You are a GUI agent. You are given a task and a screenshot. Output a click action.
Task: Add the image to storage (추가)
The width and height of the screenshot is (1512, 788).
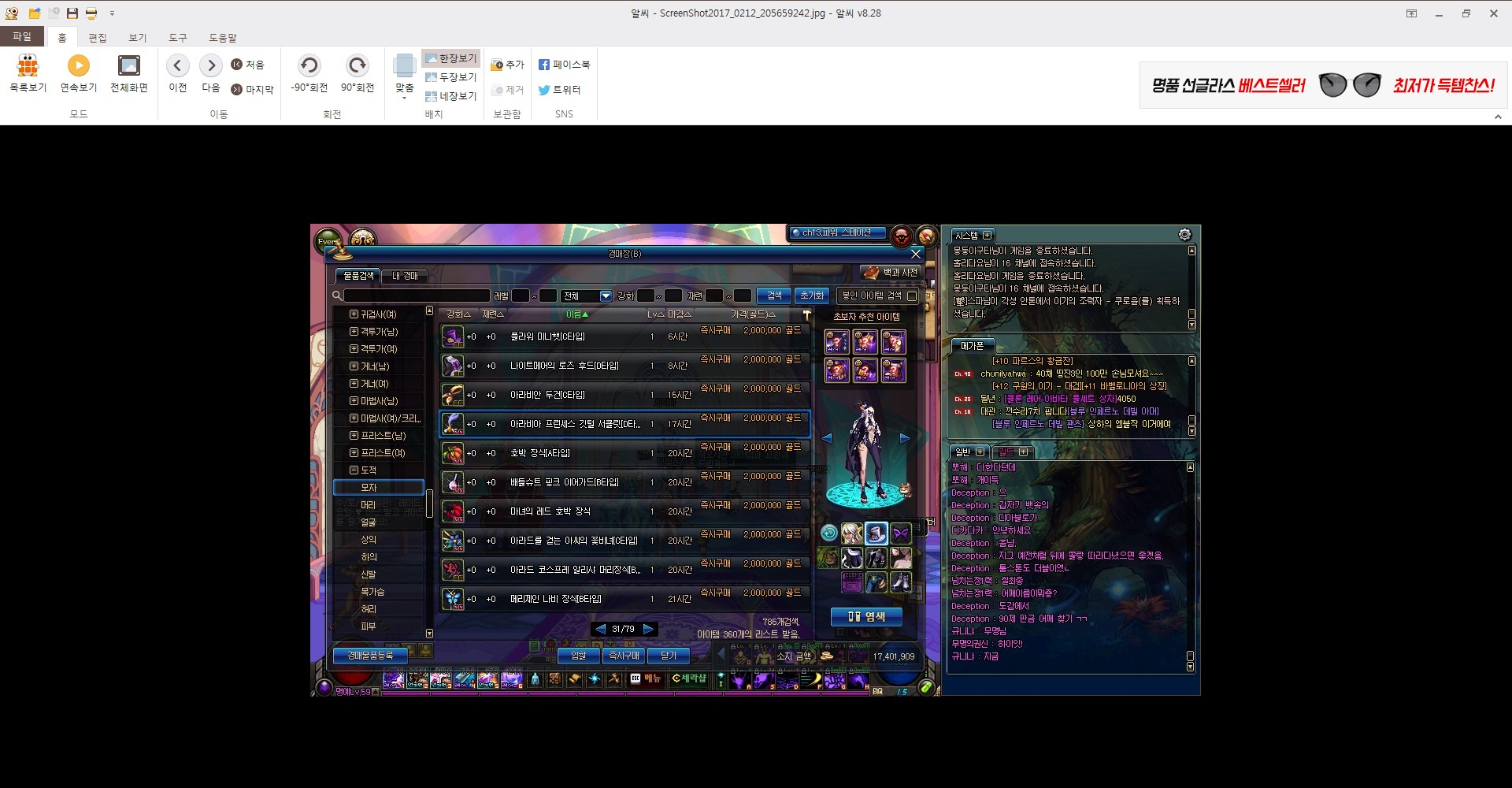pos(507,65)
